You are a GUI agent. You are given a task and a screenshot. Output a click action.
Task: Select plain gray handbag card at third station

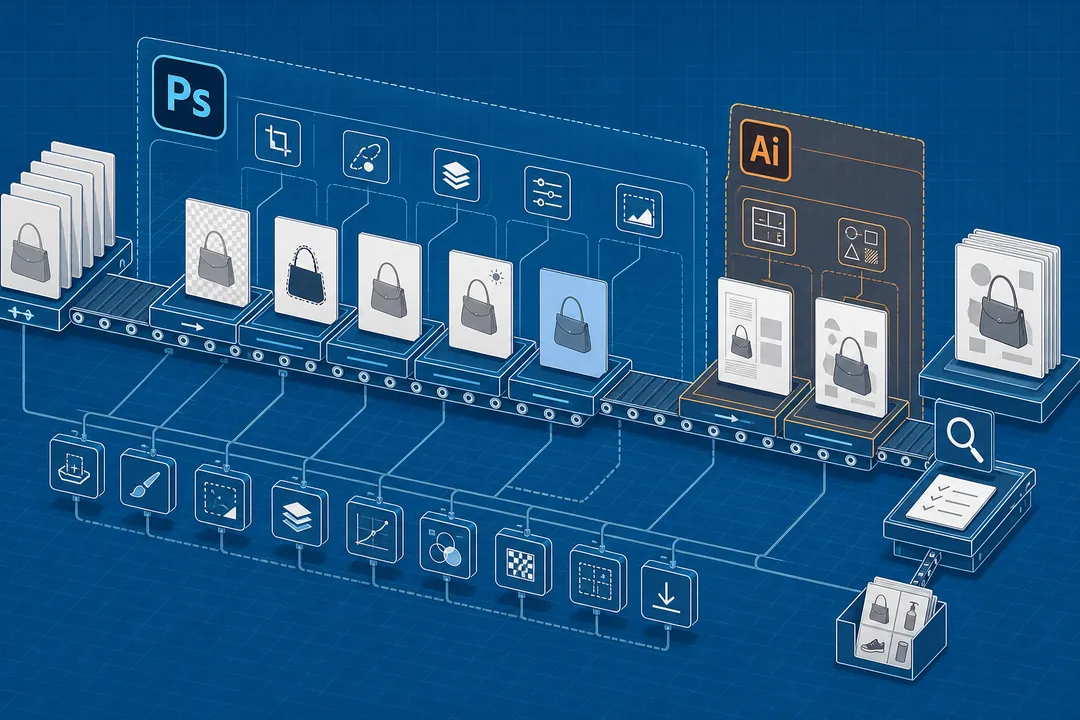click(x=389, y=285)
